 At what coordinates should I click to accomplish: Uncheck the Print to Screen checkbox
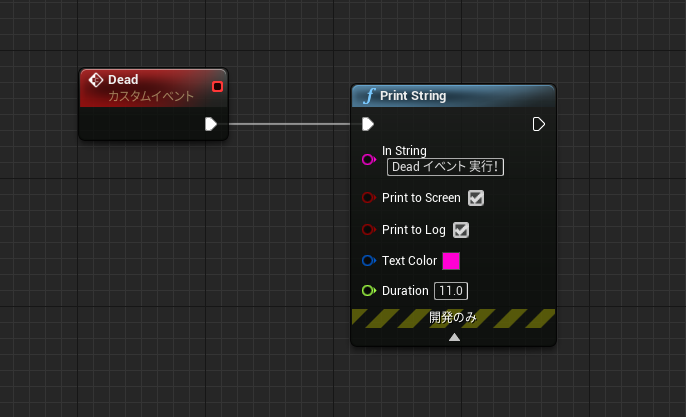[476, 198]
